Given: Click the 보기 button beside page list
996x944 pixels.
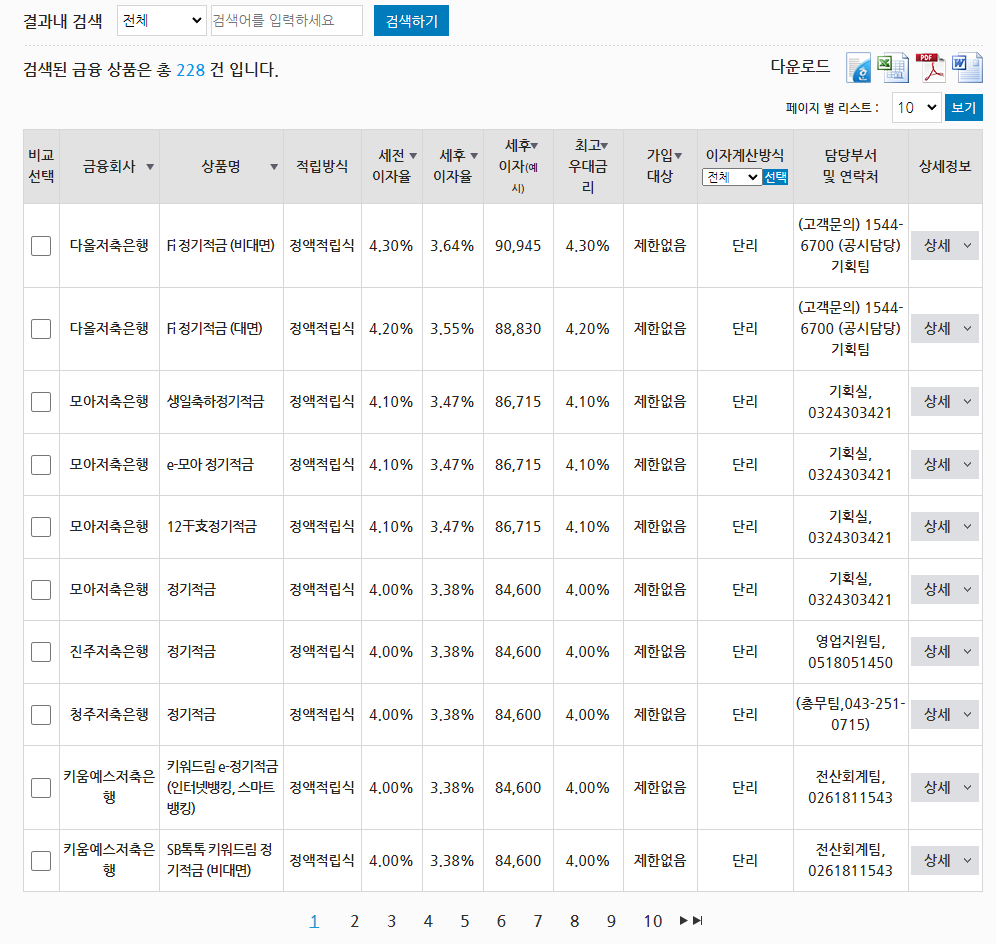Looking at the screenshot, I should 964,108.
